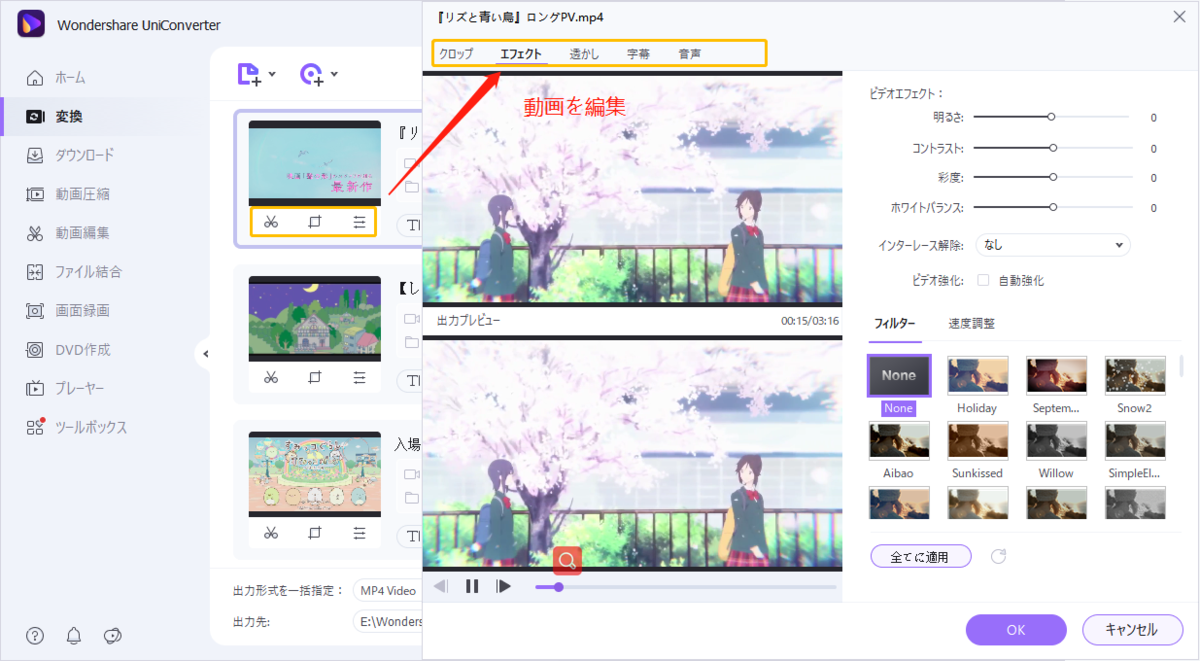Step to previous frame
Viewport: 1200px width, 661px height.
tap(441, 586)
